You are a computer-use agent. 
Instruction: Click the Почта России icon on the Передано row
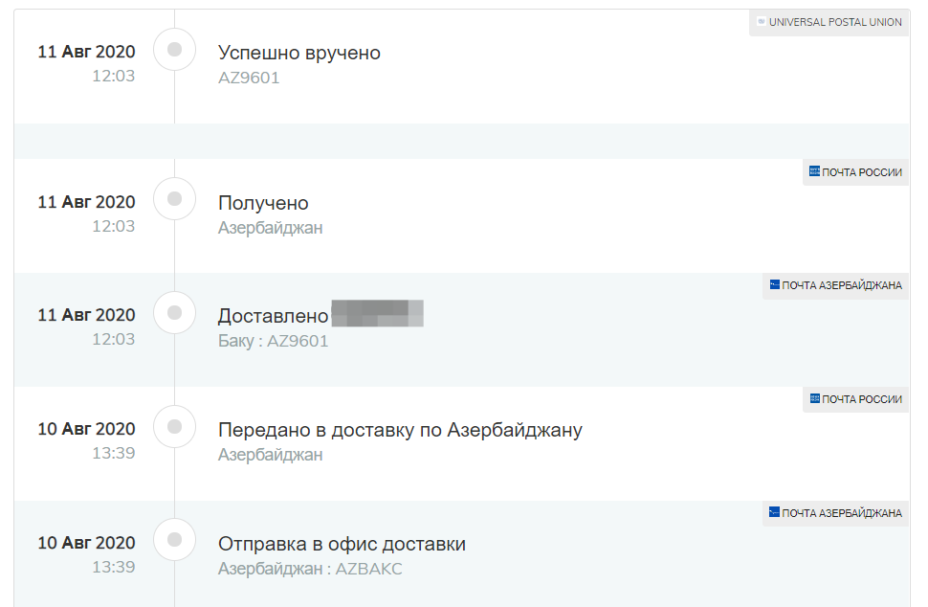814,399
